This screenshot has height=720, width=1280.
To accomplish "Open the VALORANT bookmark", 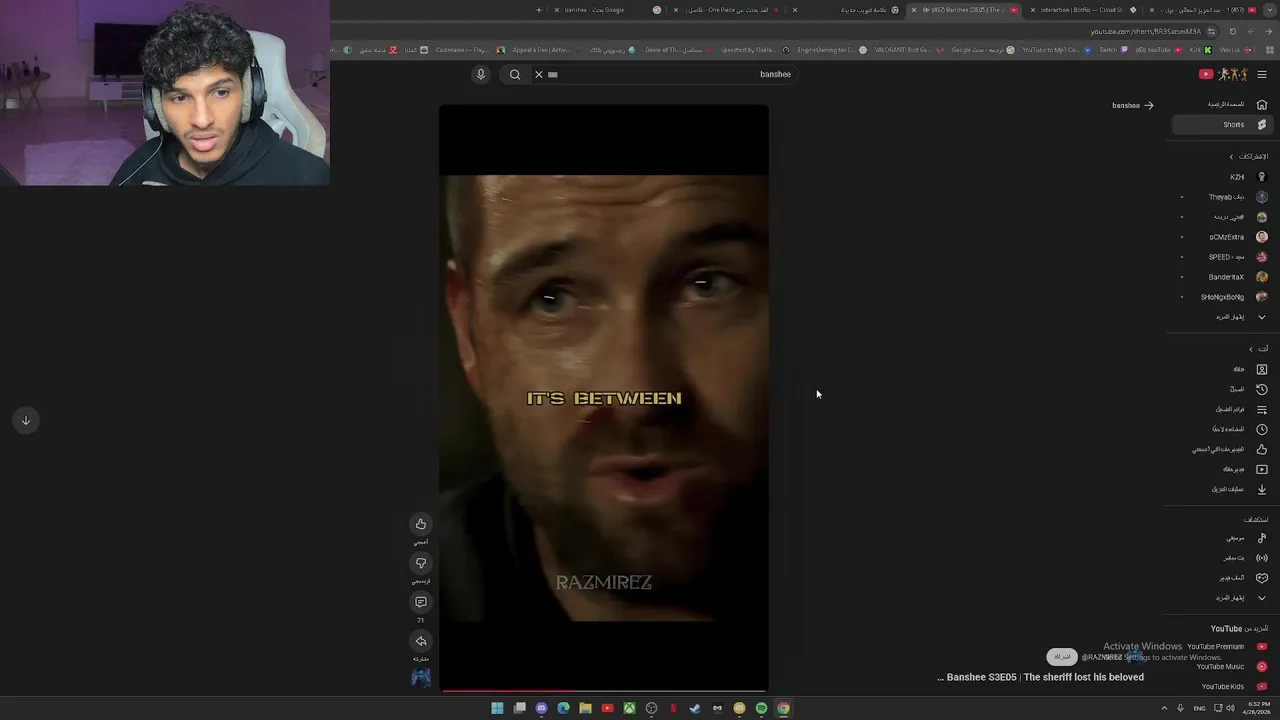I will coord(908,50).
